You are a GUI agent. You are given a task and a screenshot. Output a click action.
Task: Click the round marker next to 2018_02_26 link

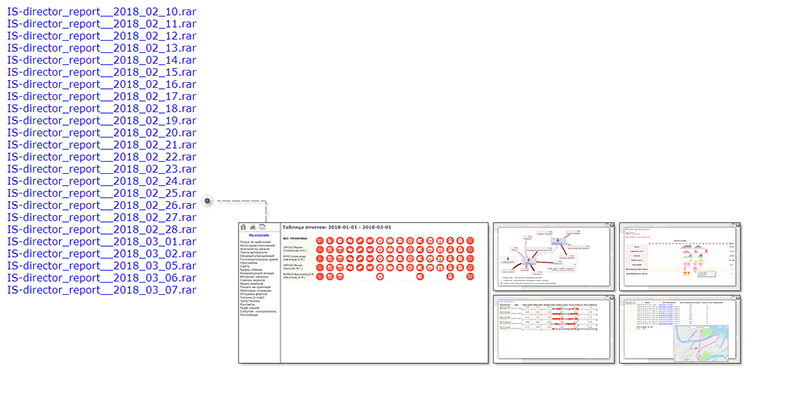tap(206, 200)
